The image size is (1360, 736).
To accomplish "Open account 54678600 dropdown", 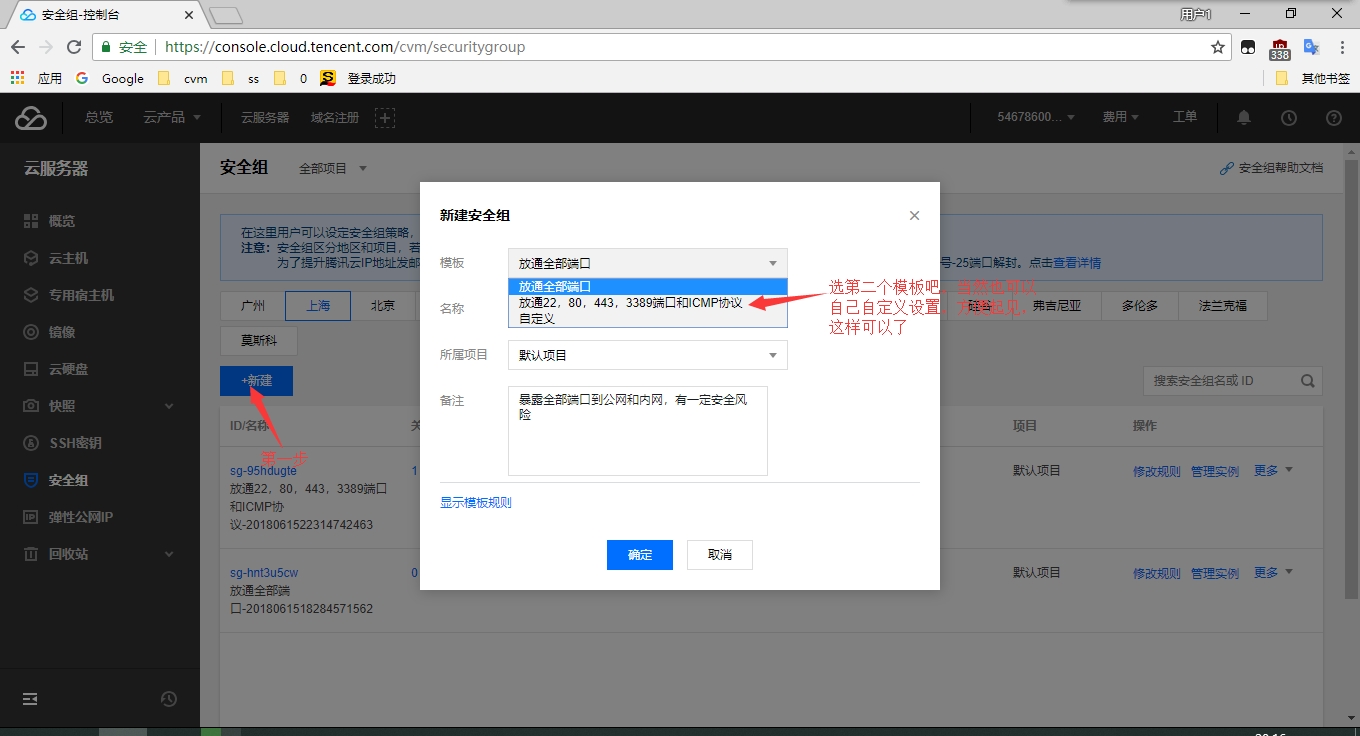I will [x=1036, y=118].
